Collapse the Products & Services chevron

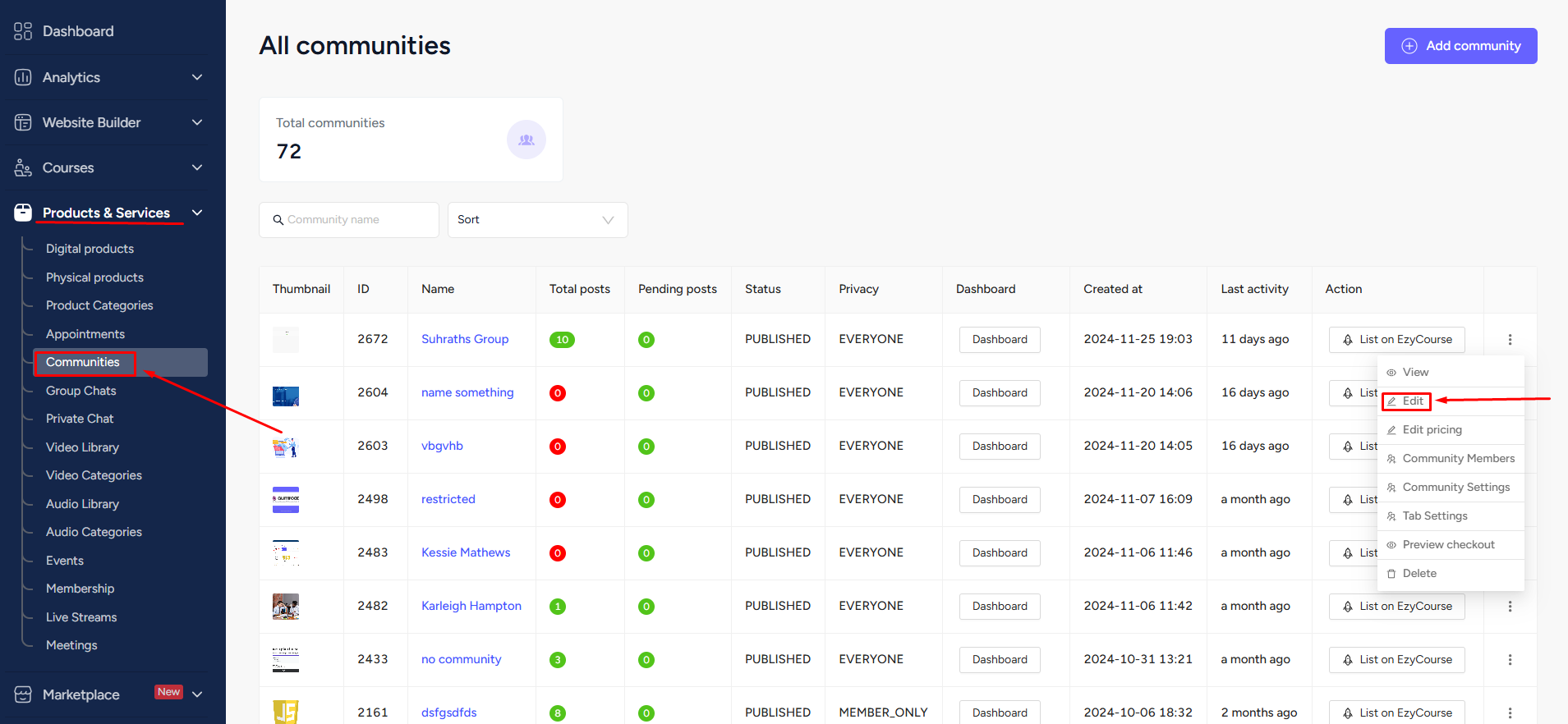197,213
